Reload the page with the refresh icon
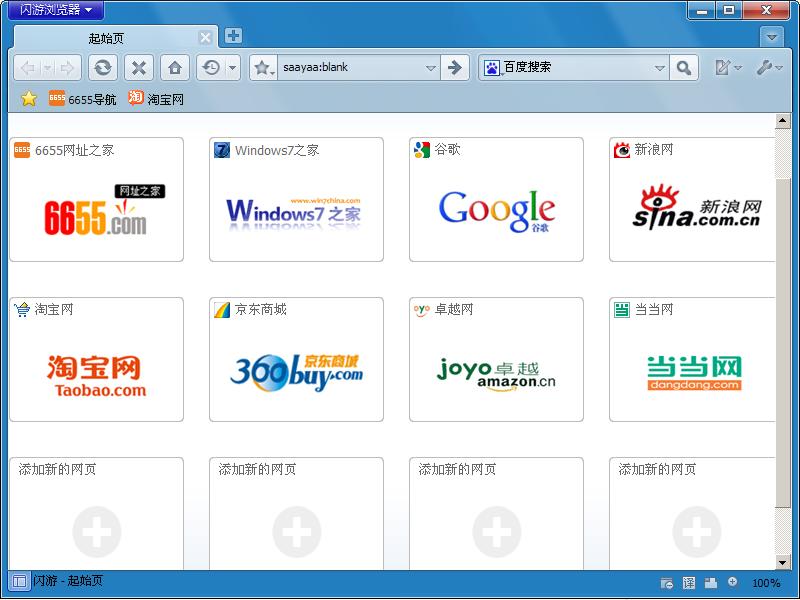 pyautogui.click(x=103, y=67)
